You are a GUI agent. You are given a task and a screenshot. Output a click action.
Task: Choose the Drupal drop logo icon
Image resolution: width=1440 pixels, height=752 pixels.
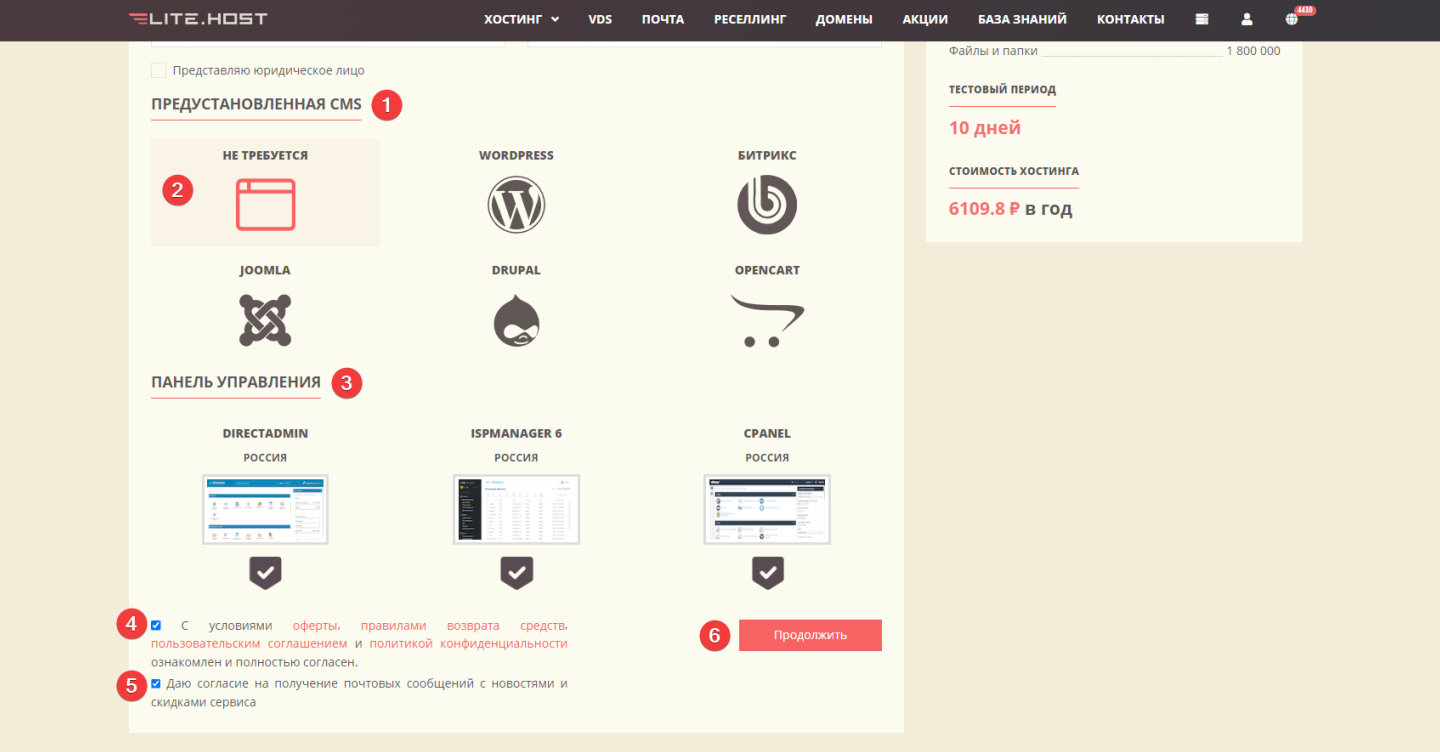click(516, 320)
